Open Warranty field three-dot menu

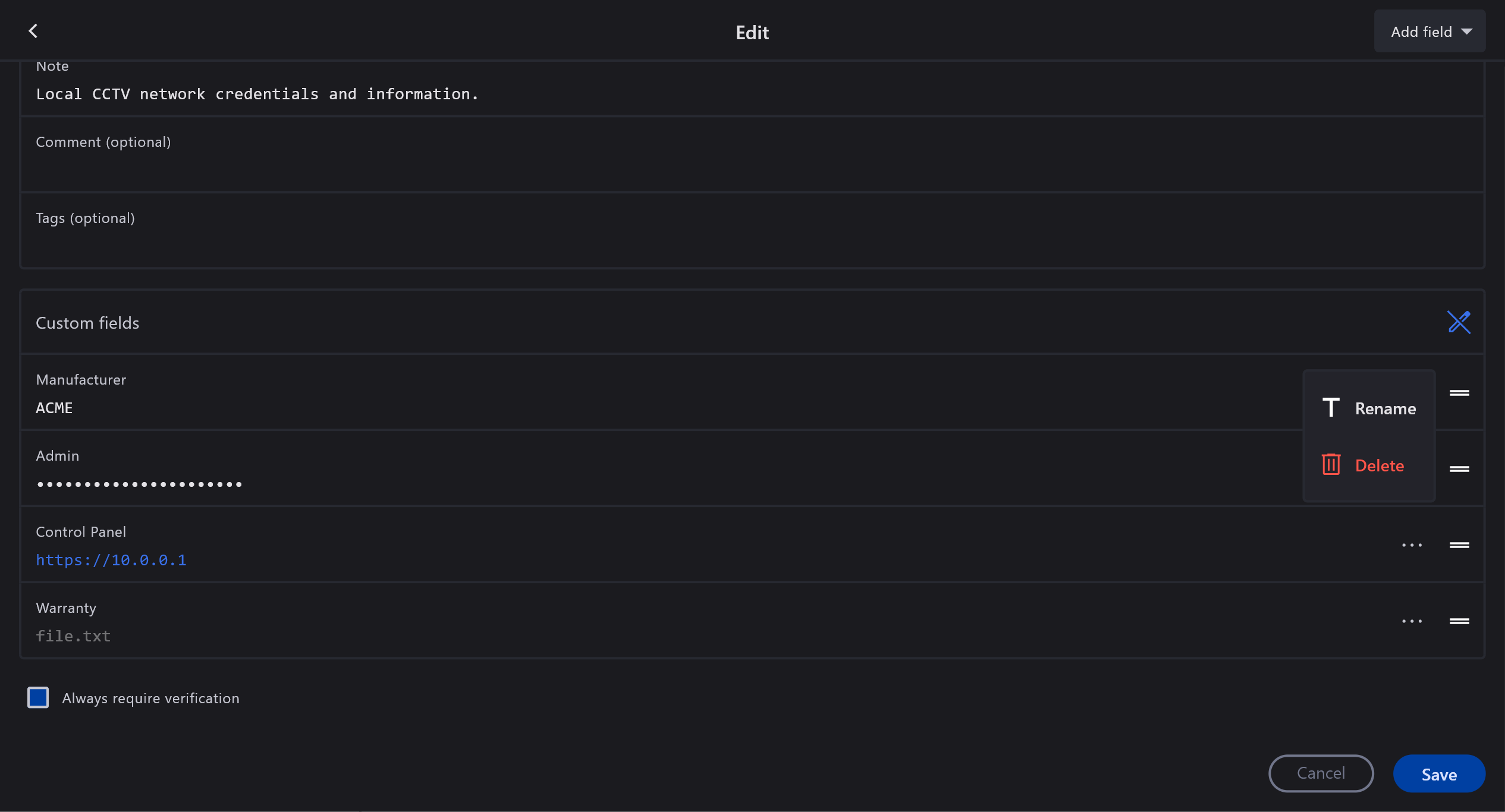[1412, 621]
